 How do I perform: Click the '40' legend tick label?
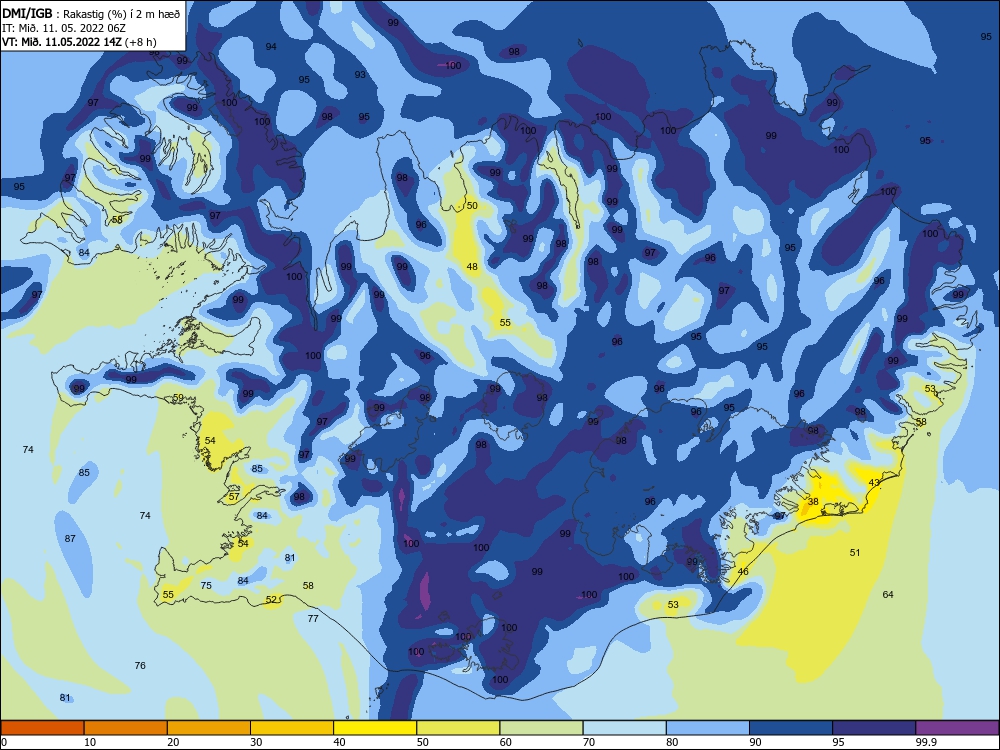(x=339, y=742)
